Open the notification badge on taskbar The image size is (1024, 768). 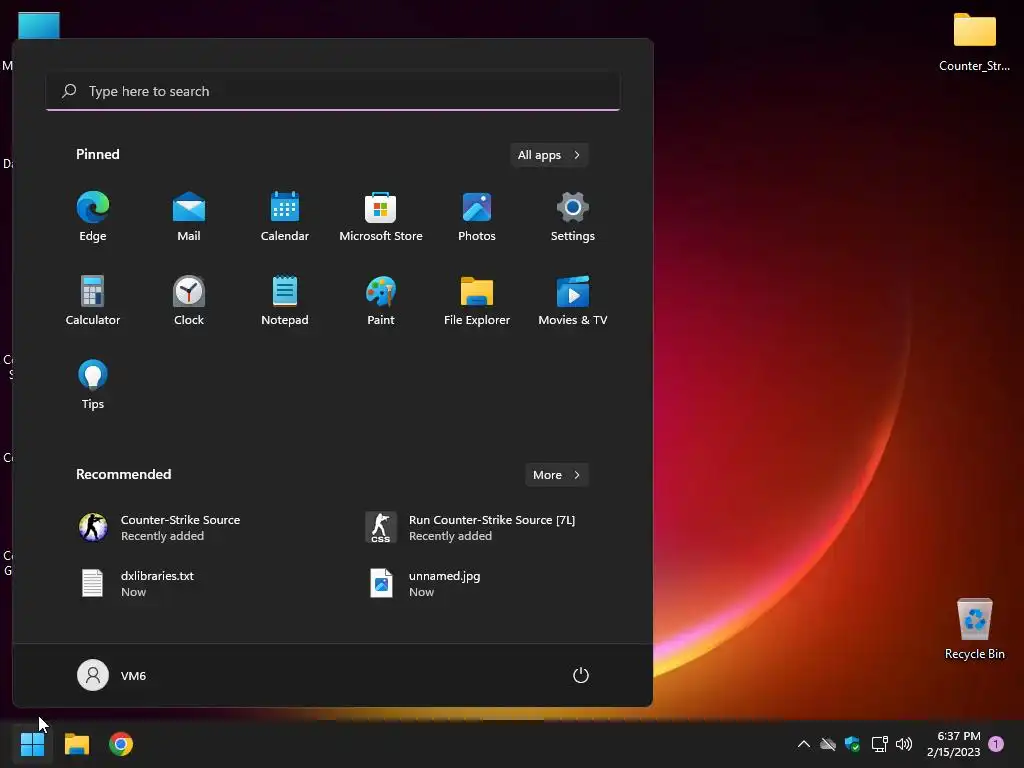click(x=996, y=744)
